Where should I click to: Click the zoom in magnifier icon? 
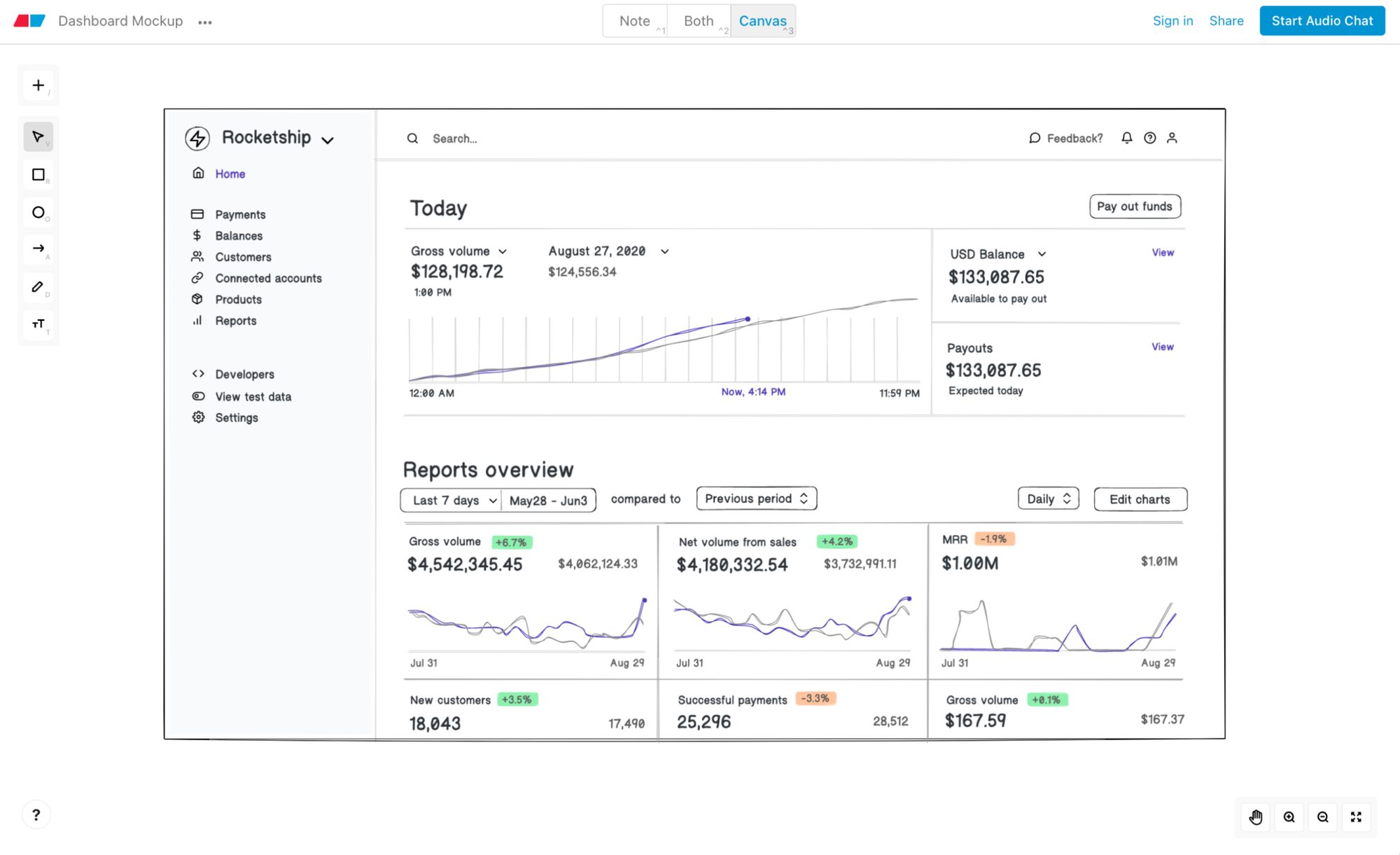click(1289, 817)
